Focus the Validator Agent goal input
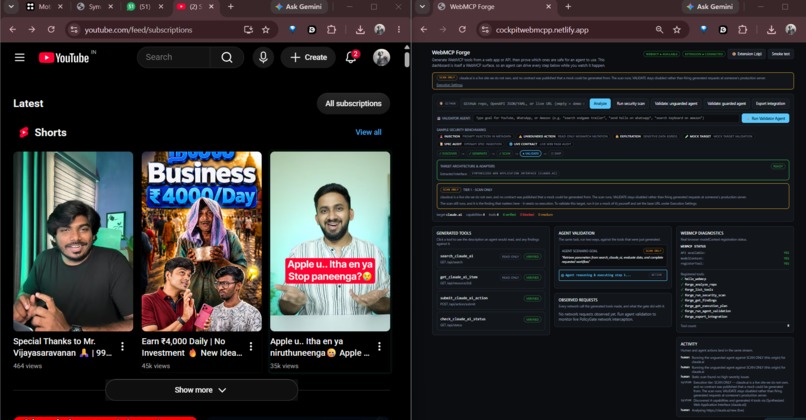806x420 pixels. point(606,118)
